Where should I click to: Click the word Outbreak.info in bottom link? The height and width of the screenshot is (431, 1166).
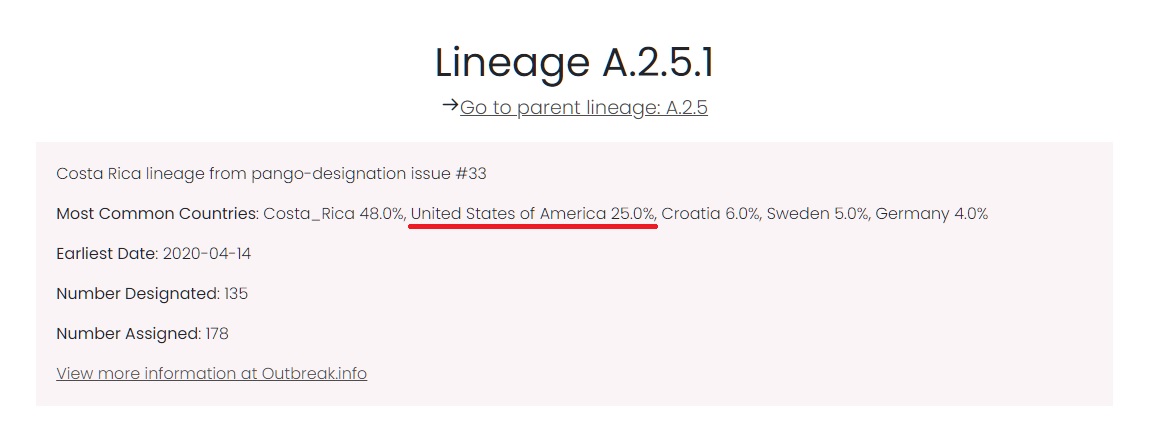[x=314, y=374]
